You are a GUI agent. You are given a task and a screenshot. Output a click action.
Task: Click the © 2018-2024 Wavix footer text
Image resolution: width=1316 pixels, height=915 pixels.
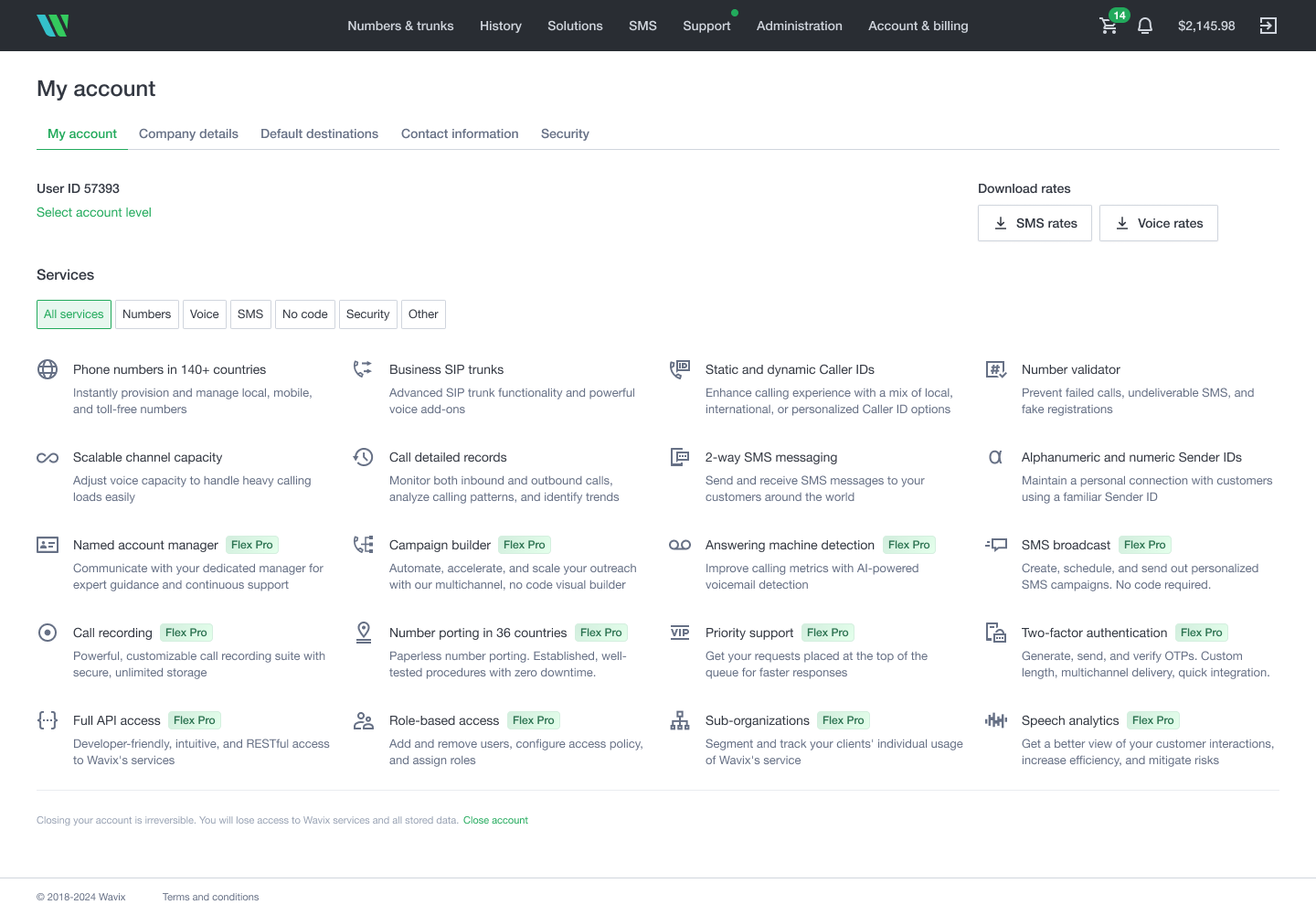coord(81,897)
